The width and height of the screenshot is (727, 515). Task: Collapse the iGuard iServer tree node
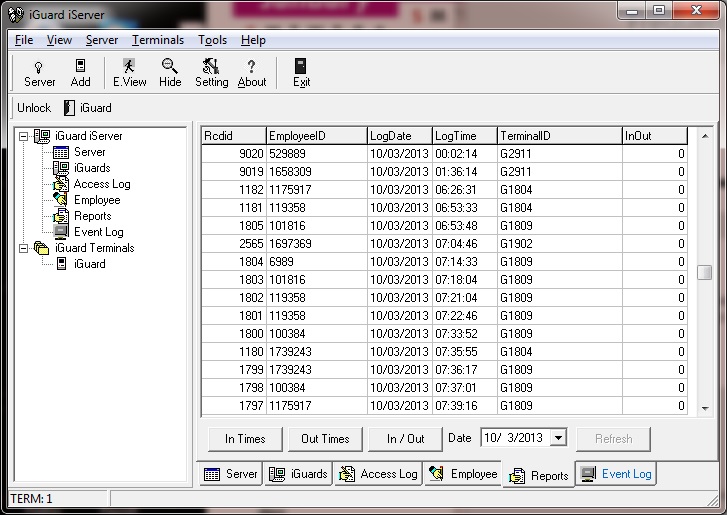23,136
